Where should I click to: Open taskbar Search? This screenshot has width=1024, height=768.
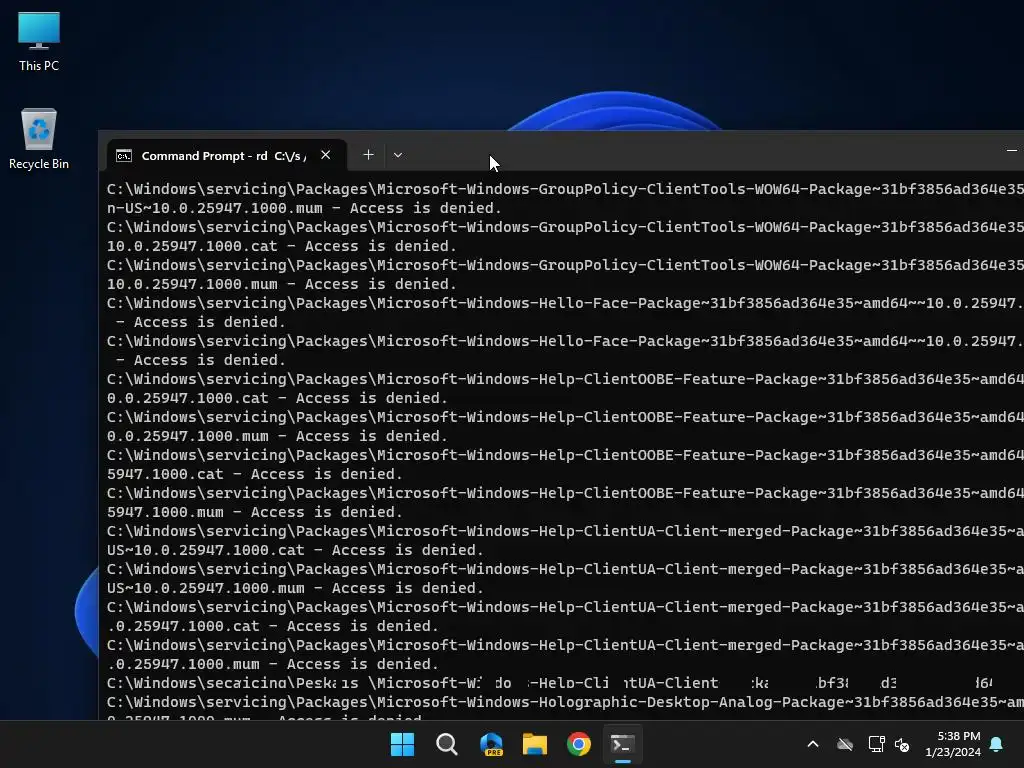click(x=447, y=744)
